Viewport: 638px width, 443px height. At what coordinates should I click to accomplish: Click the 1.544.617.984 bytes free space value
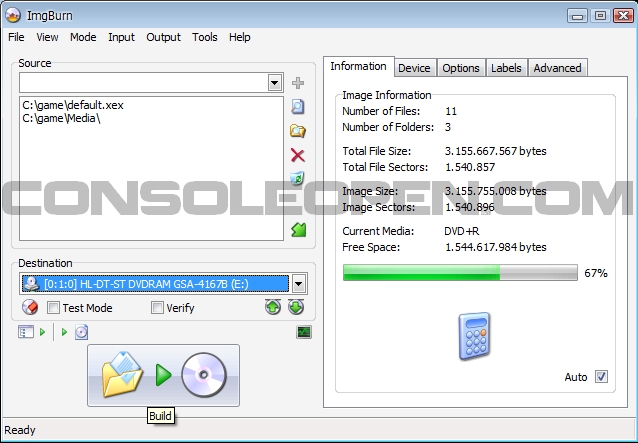[x=496, y=247]
